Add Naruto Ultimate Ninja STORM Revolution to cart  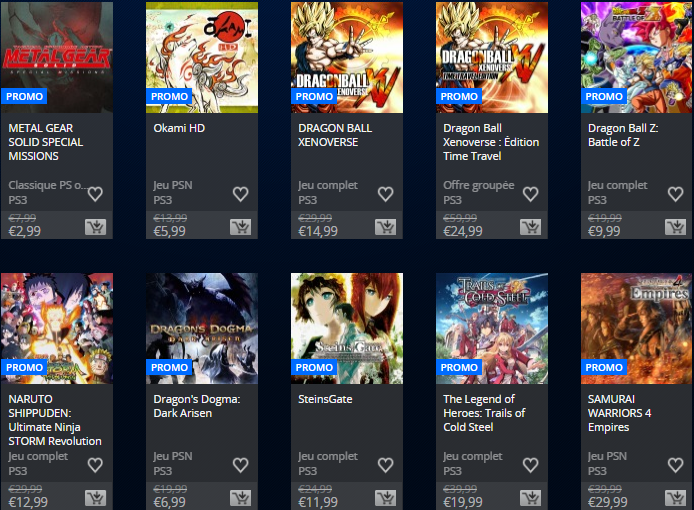(x=96, y=498)
